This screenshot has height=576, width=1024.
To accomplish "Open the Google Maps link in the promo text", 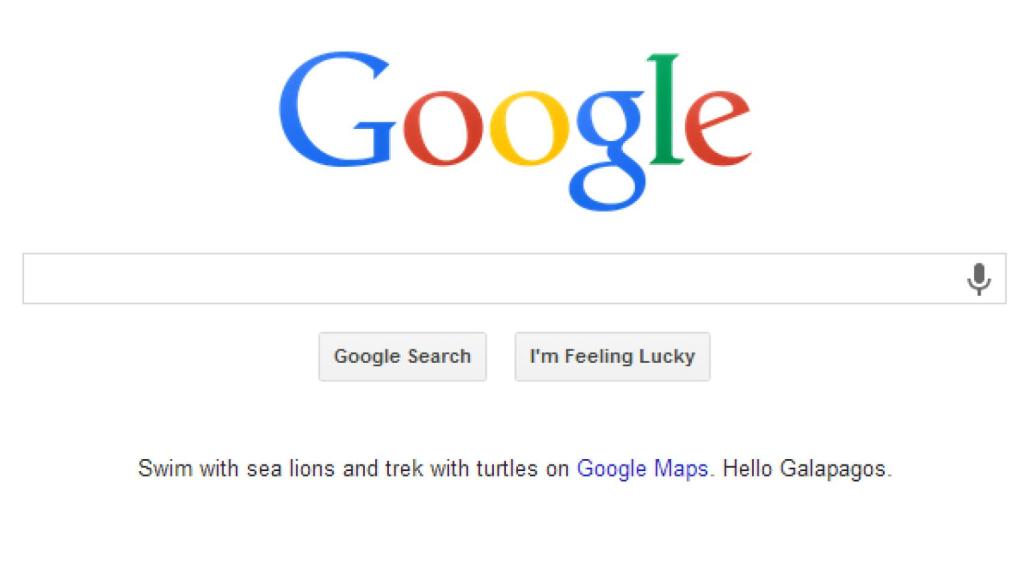I will [x=643, y=468].
